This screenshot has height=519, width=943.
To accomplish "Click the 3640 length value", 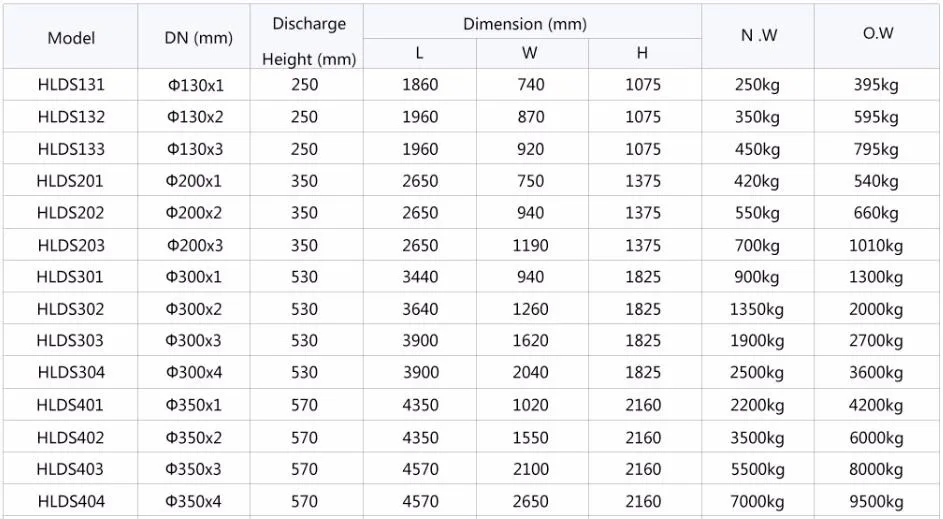I will coord(420,309).
